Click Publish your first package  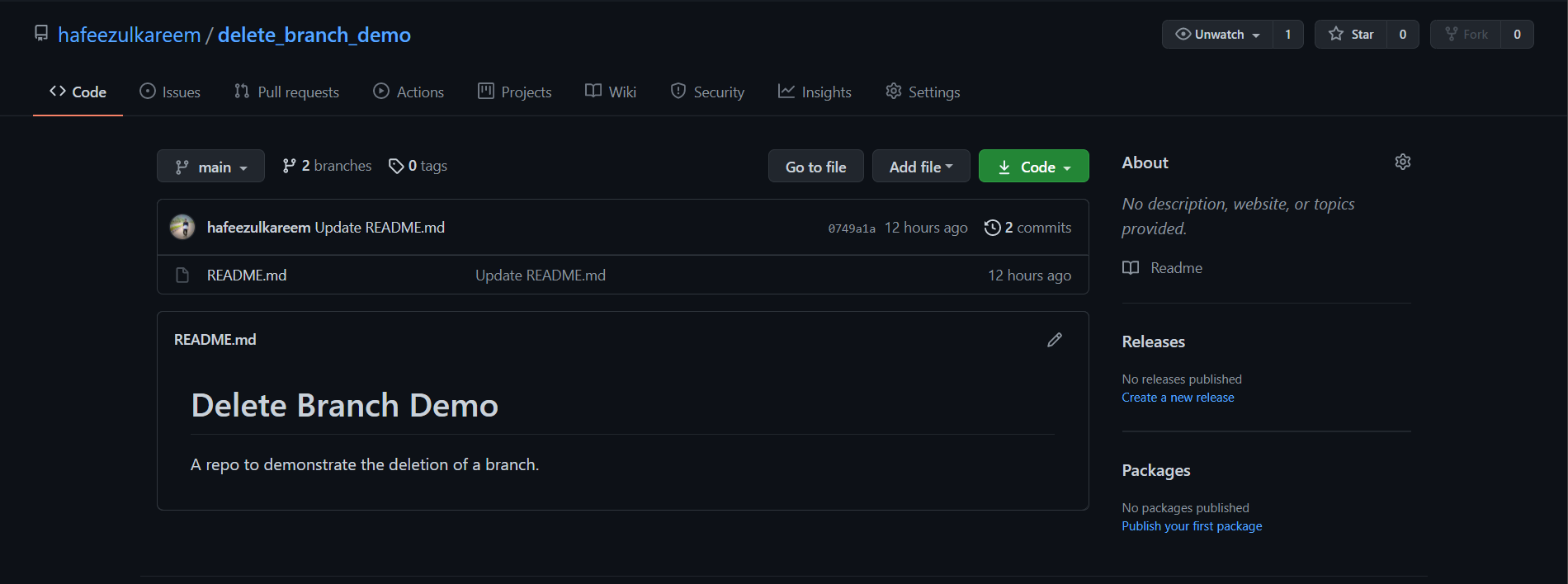pos(1192,526)
